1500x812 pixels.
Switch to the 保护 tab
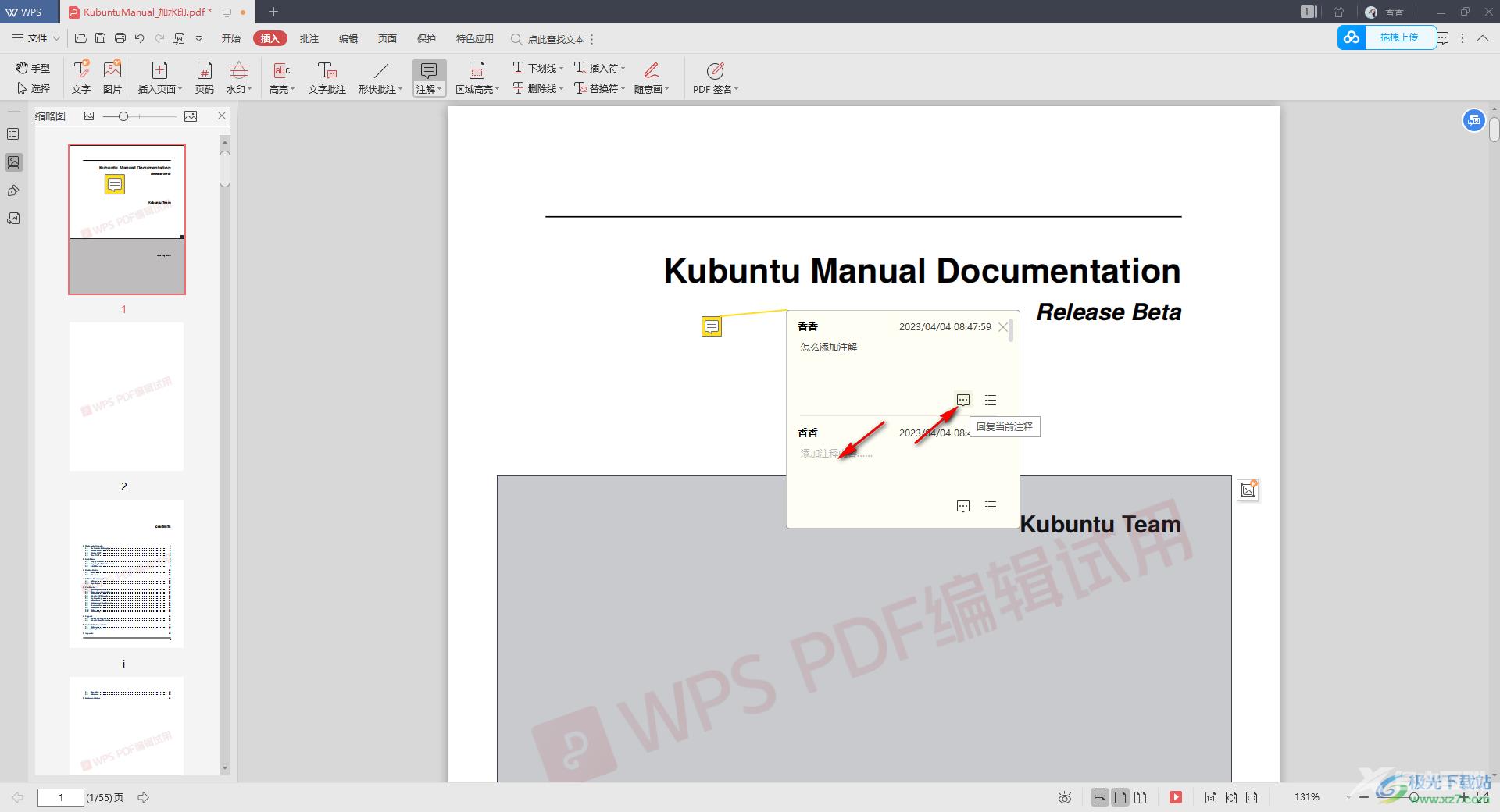coord(427,38)
